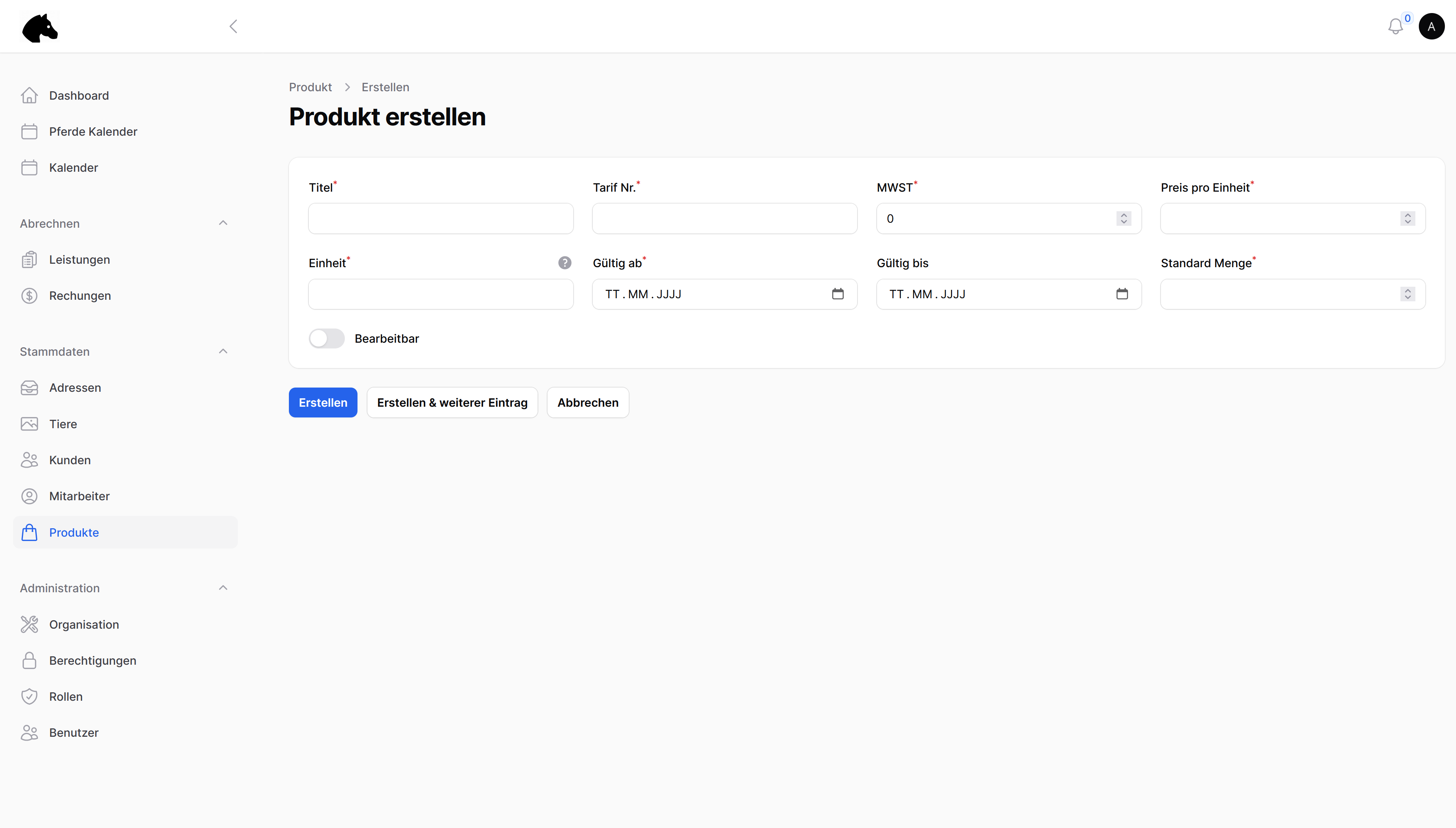Click the MWST stepper arrows
This screenshot has width=1456, height=828.
(1123, 219)
